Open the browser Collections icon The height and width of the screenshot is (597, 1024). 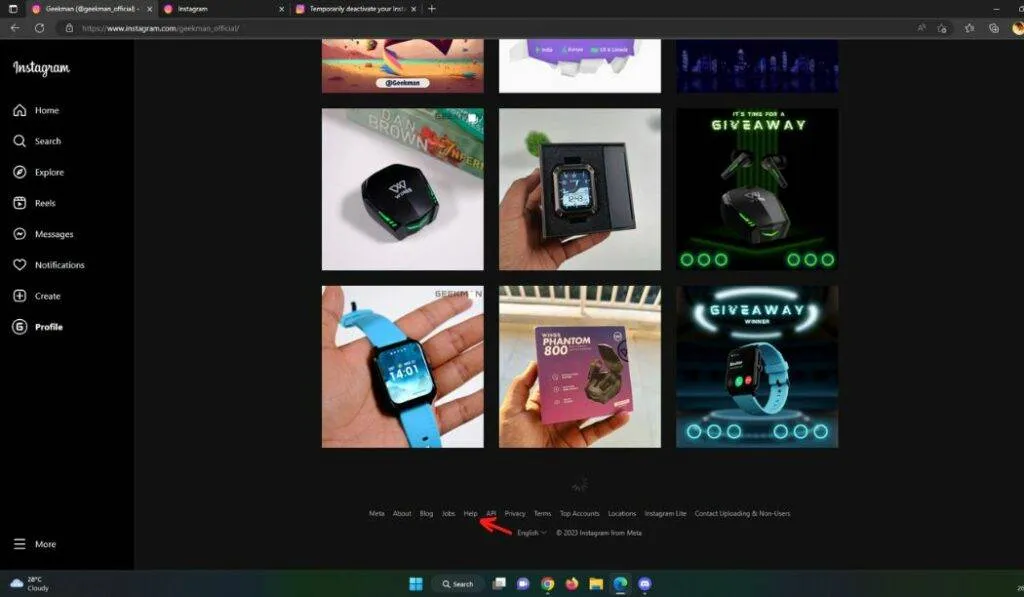pos(994,28)
